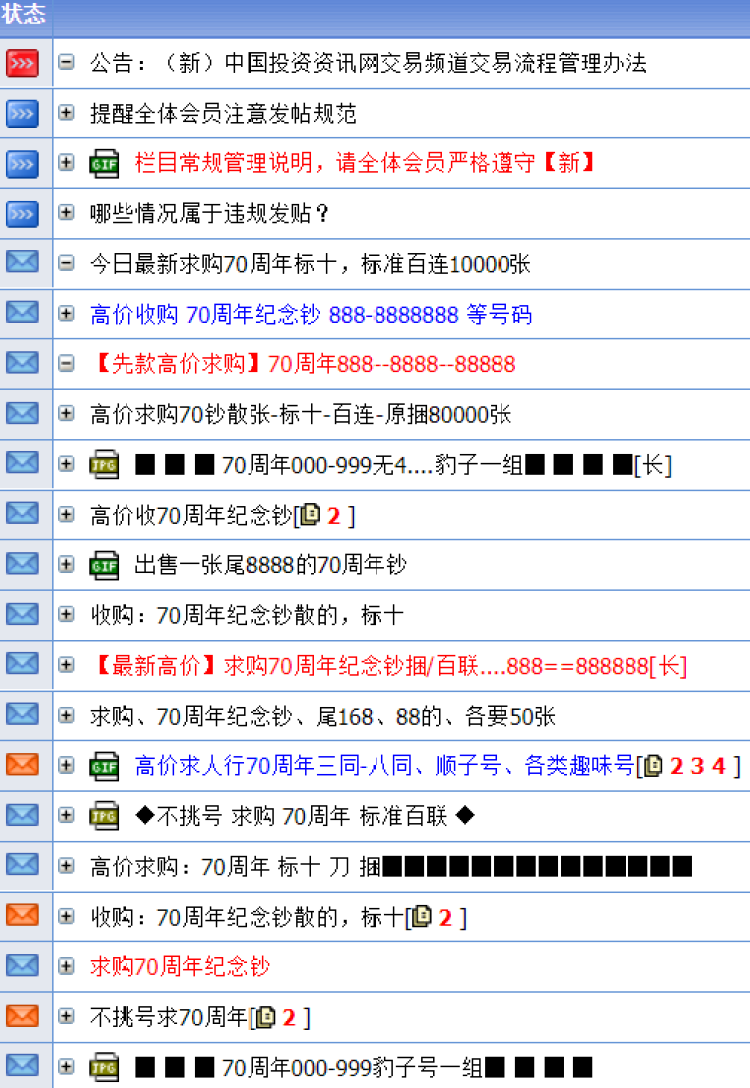Screen dimensions: 750x1088
Task: Click the GIF icon beside 栏目常规管理说明
Action: coord(104,164)
